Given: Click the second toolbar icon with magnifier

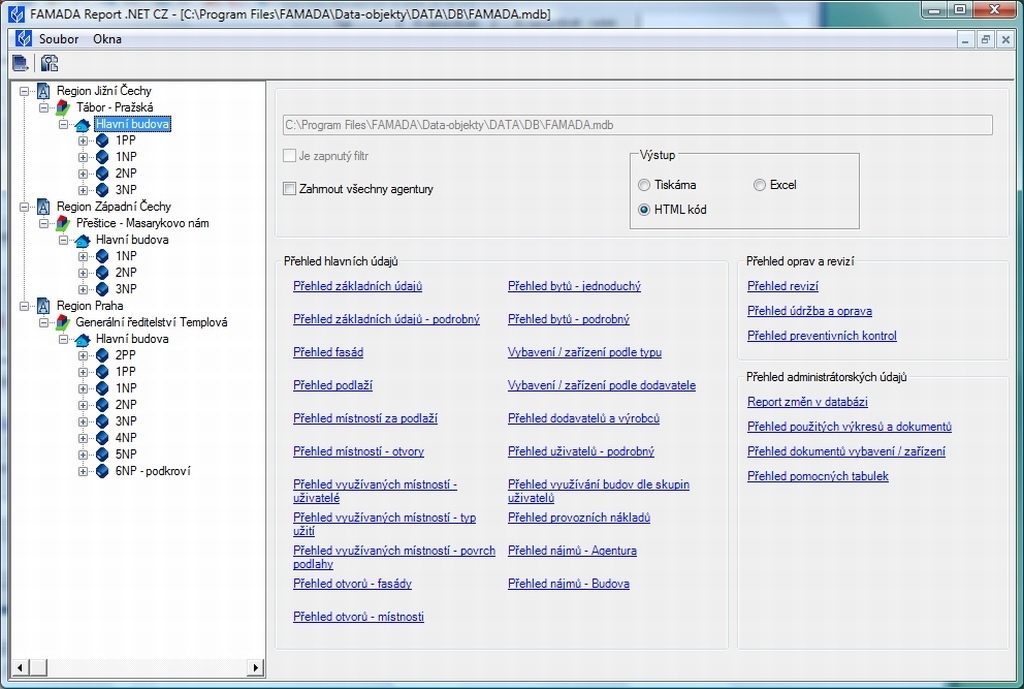Looking at the screenshot, I should 49,63.
